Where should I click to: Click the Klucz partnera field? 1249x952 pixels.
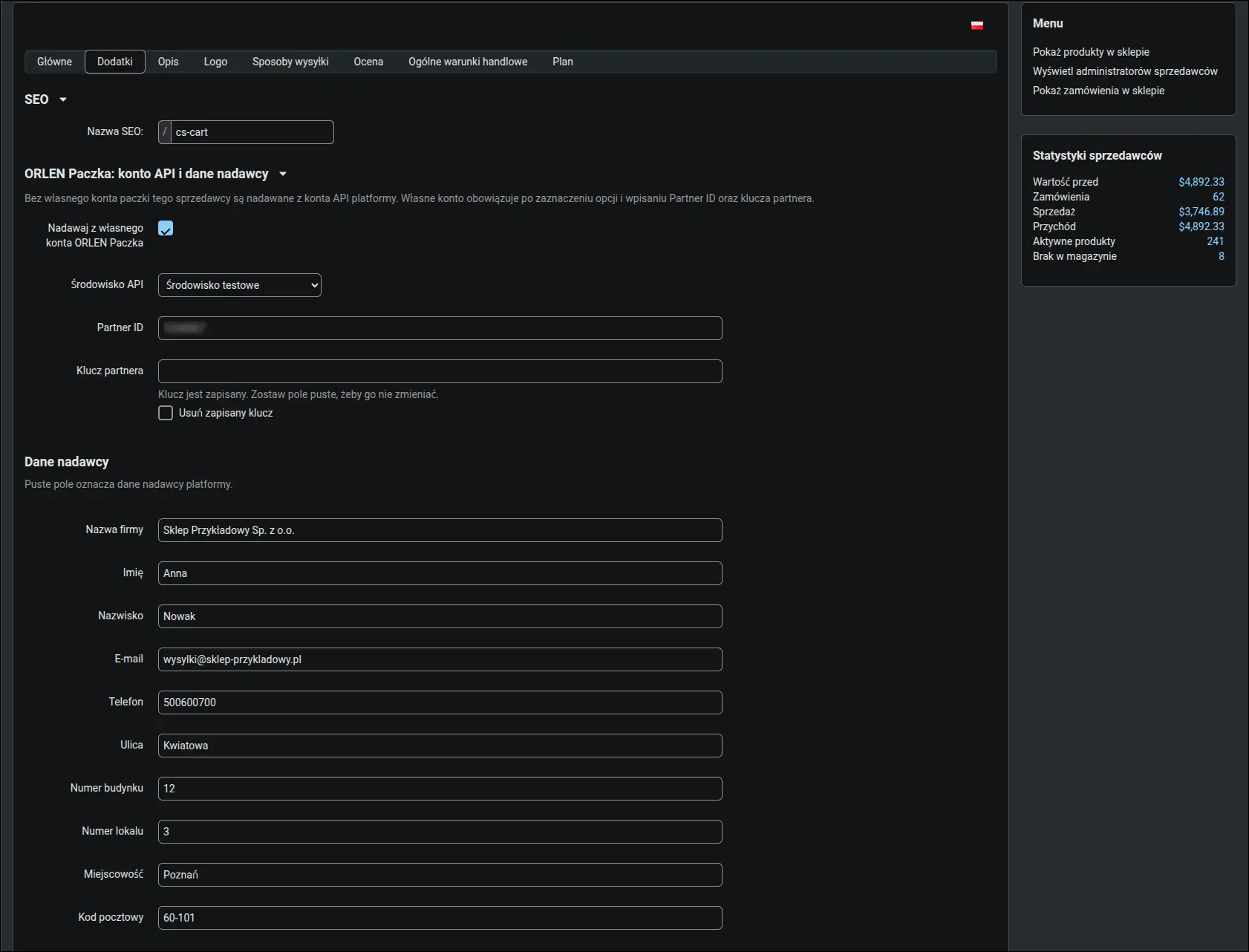pos(440,371)
